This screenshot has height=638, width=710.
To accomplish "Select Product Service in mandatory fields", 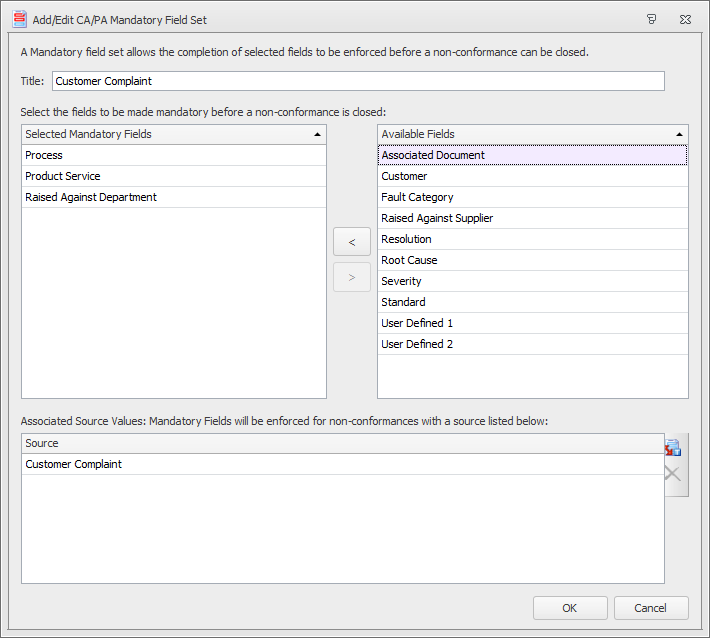I will [174, 176].
